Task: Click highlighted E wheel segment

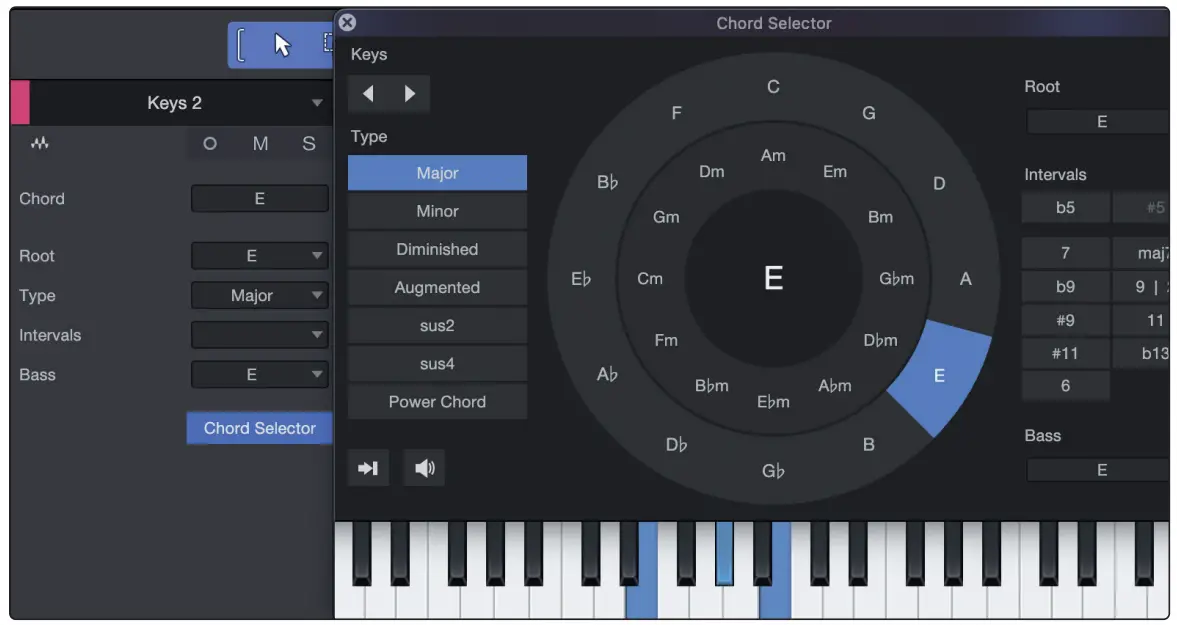Action: pyautogui.click(x=940, y=376)
